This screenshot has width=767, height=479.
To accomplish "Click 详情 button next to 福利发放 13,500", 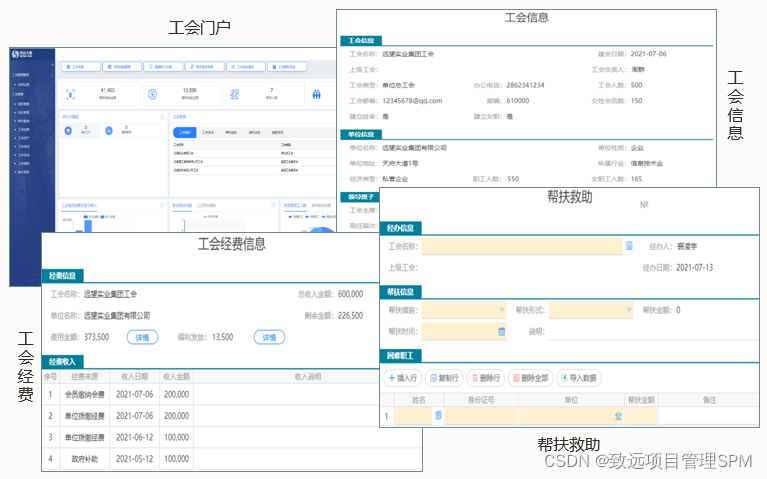I will pos(270,338).
